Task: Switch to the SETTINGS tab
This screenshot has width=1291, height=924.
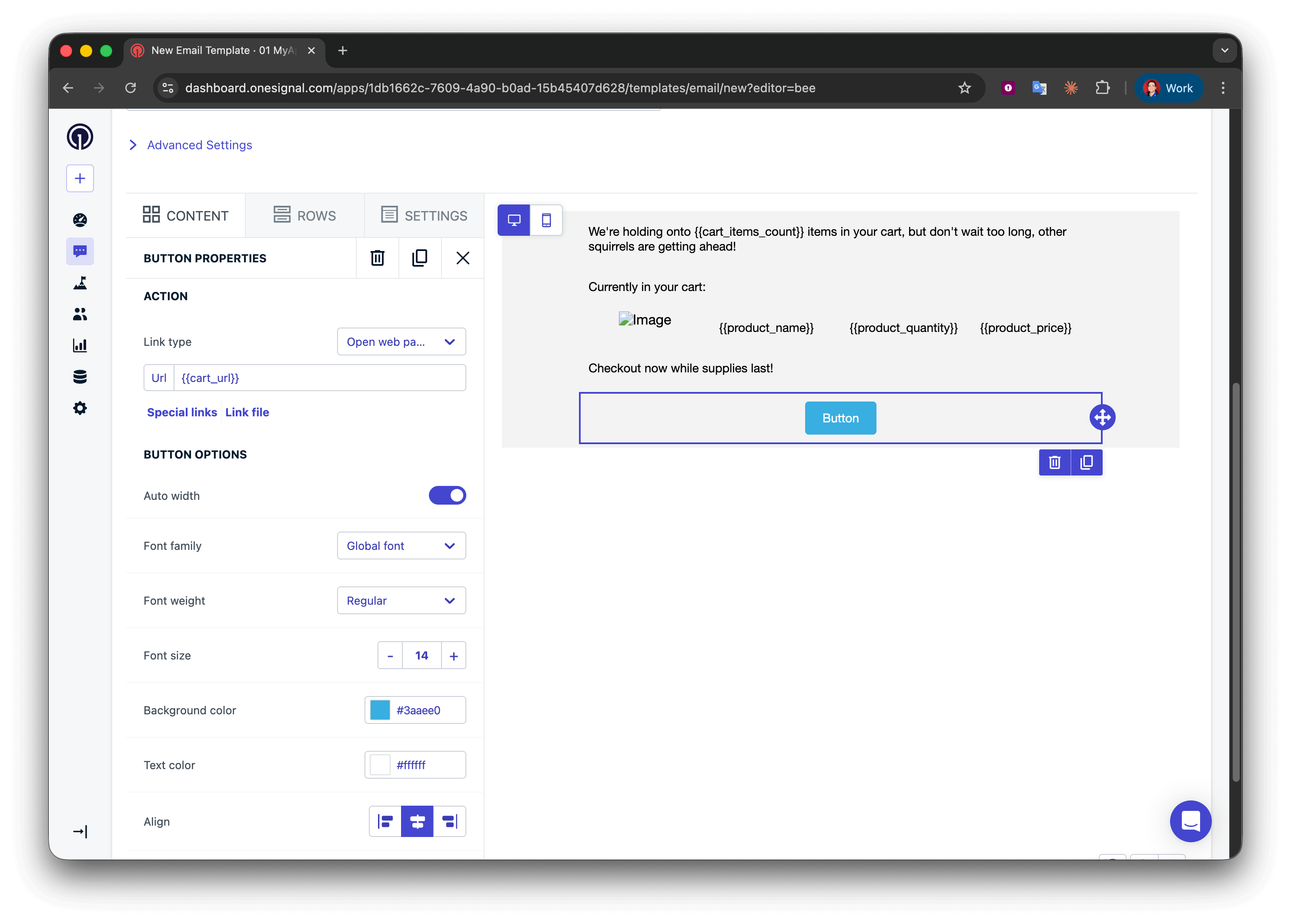Action: [424, 216]
